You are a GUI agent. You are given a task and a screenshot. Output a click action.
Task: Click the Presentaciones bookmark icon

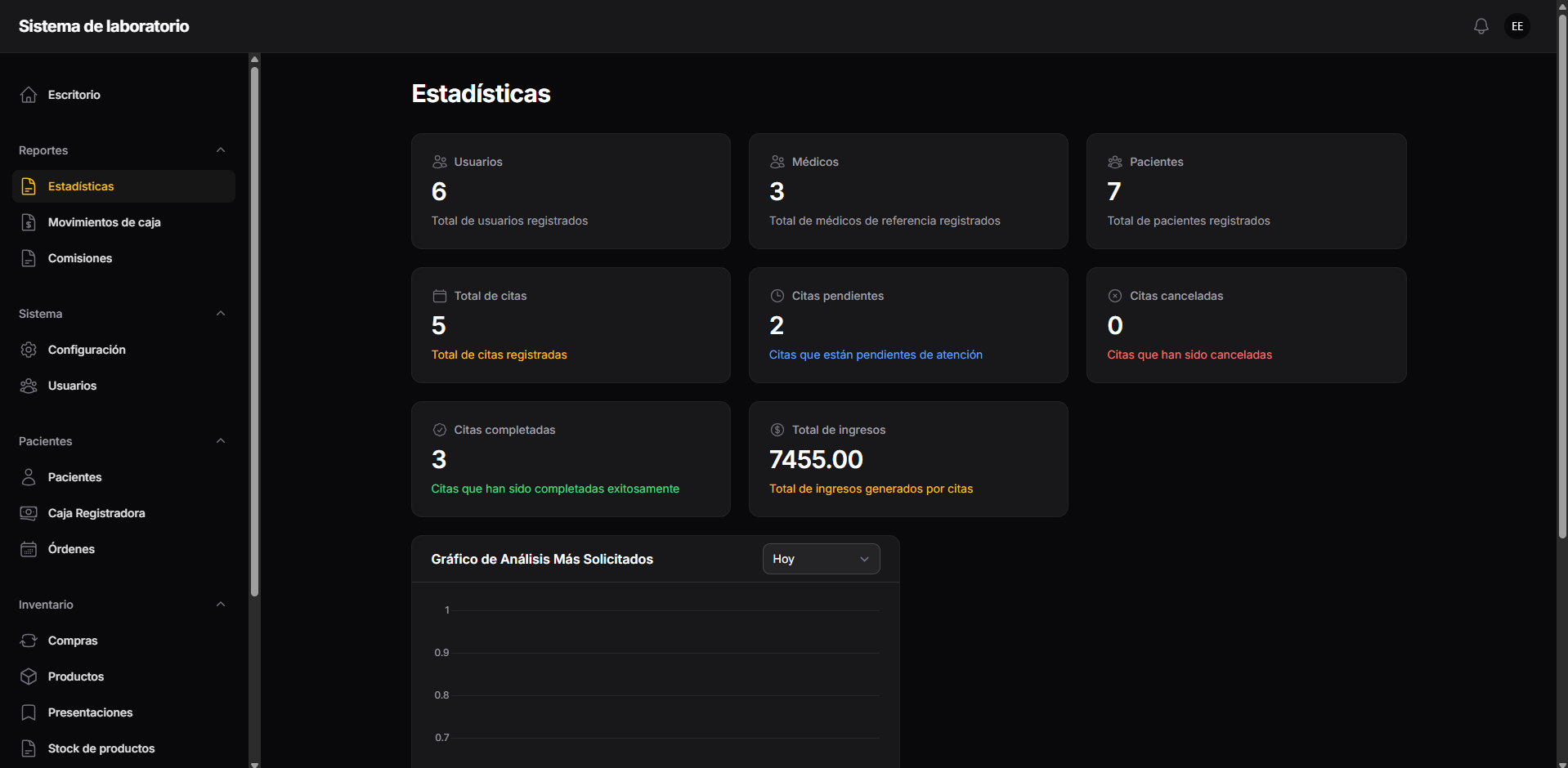(x=29, y=712)
